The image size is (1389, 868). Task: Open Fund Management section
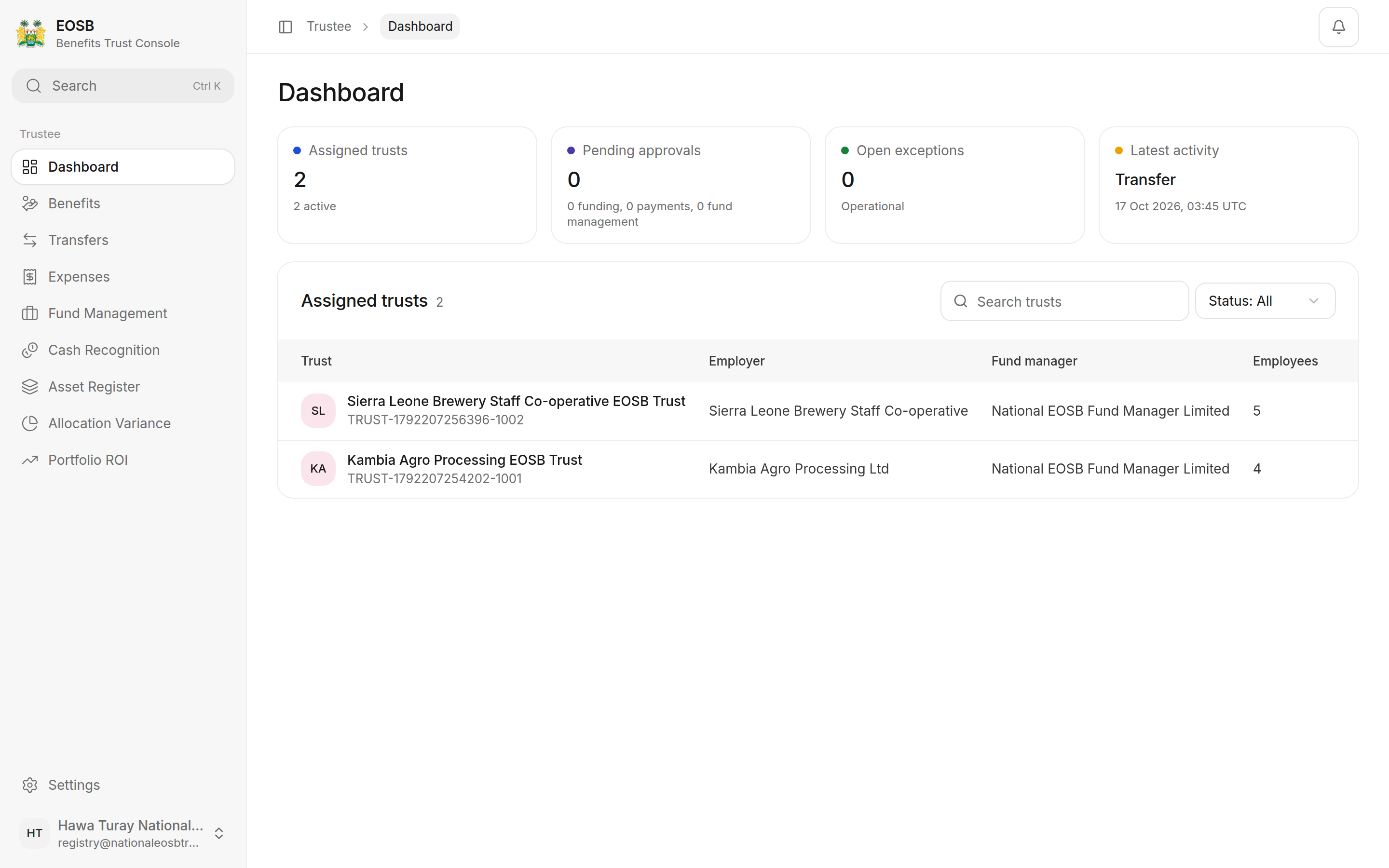[x=123, y=313]
